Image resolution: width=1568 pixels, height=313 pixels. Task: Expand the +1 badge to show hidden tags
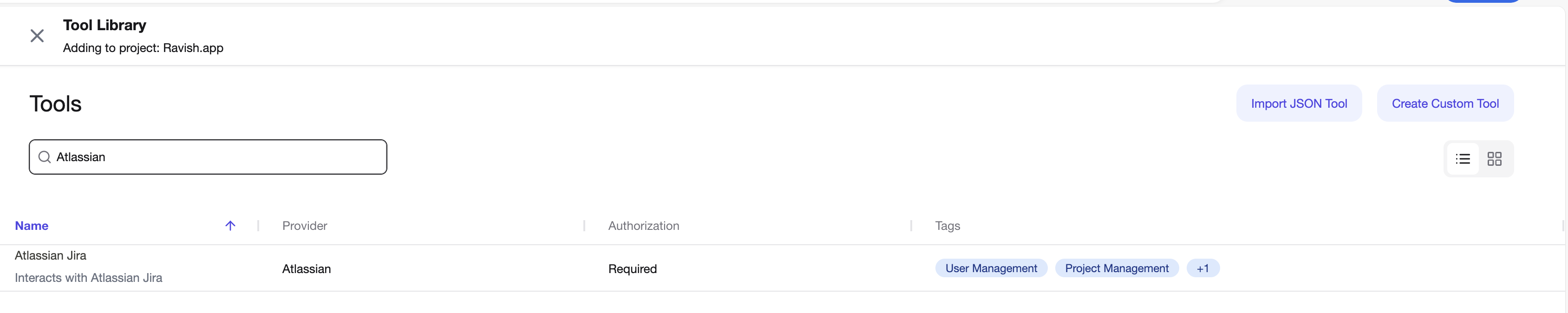[x=1203, y=268]
